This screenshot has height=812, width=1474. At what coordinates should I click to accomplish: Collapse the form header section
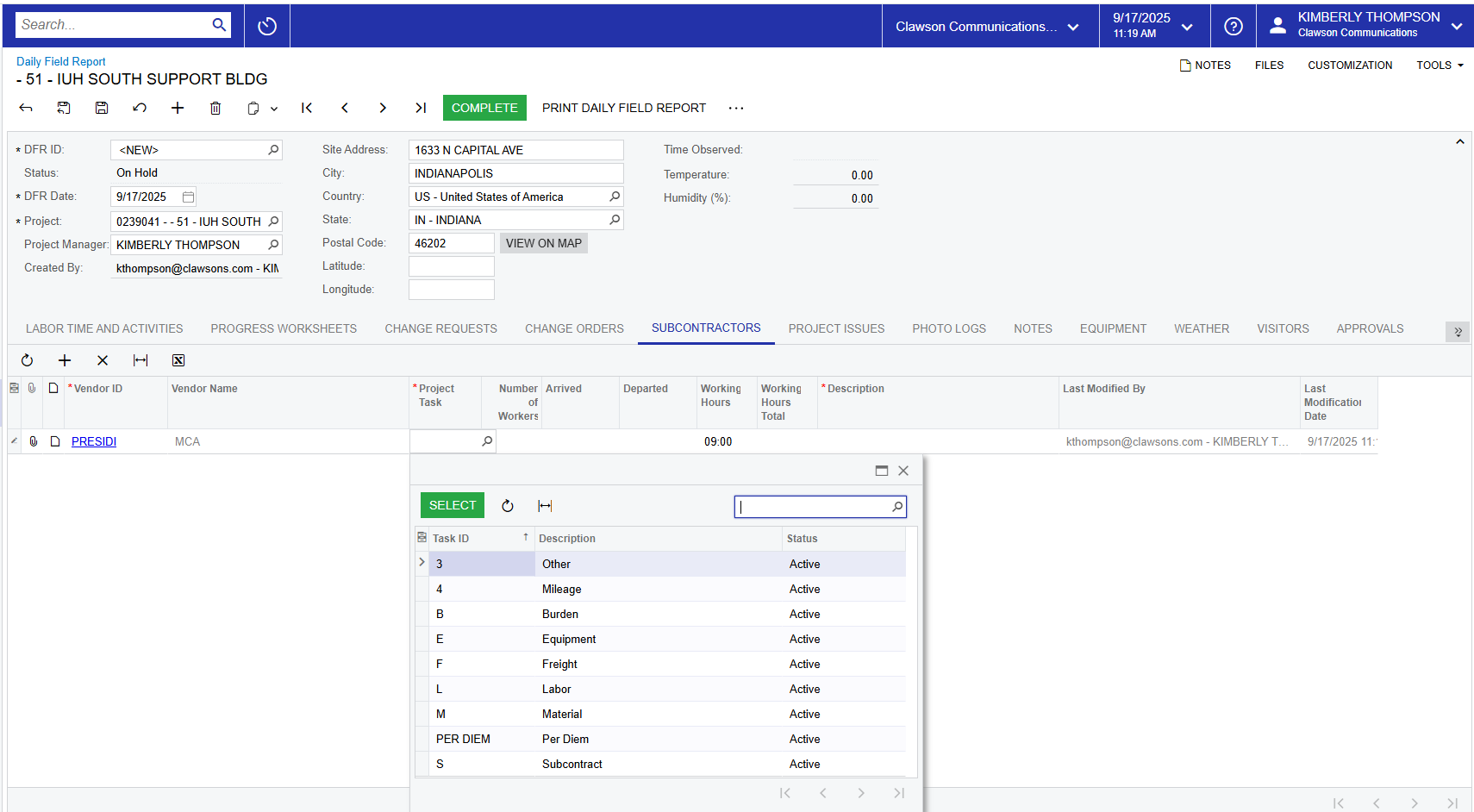(x=1459, y=142)
